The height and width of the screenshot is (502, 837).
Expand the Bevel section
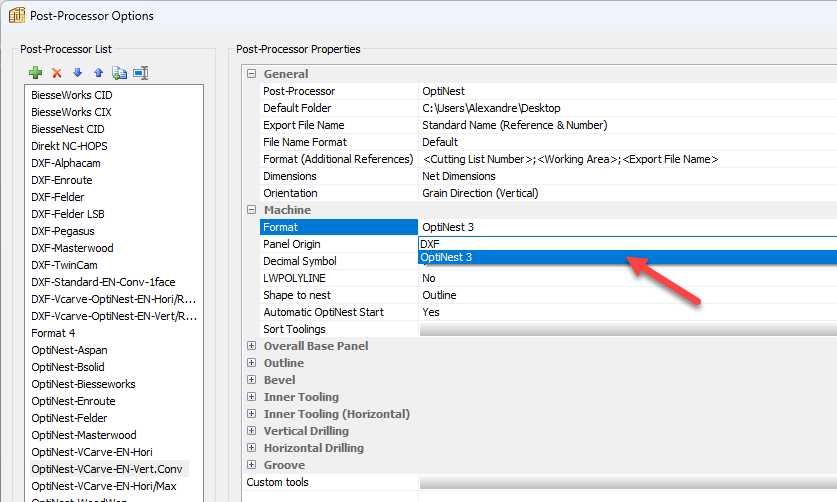click(x=251, y=380)
